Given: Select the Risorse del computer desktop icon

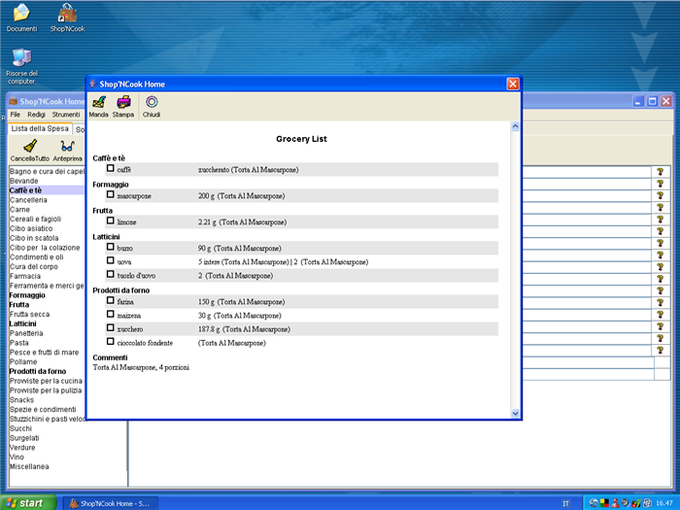Looking at the screenshot, I should pos(22,66).
